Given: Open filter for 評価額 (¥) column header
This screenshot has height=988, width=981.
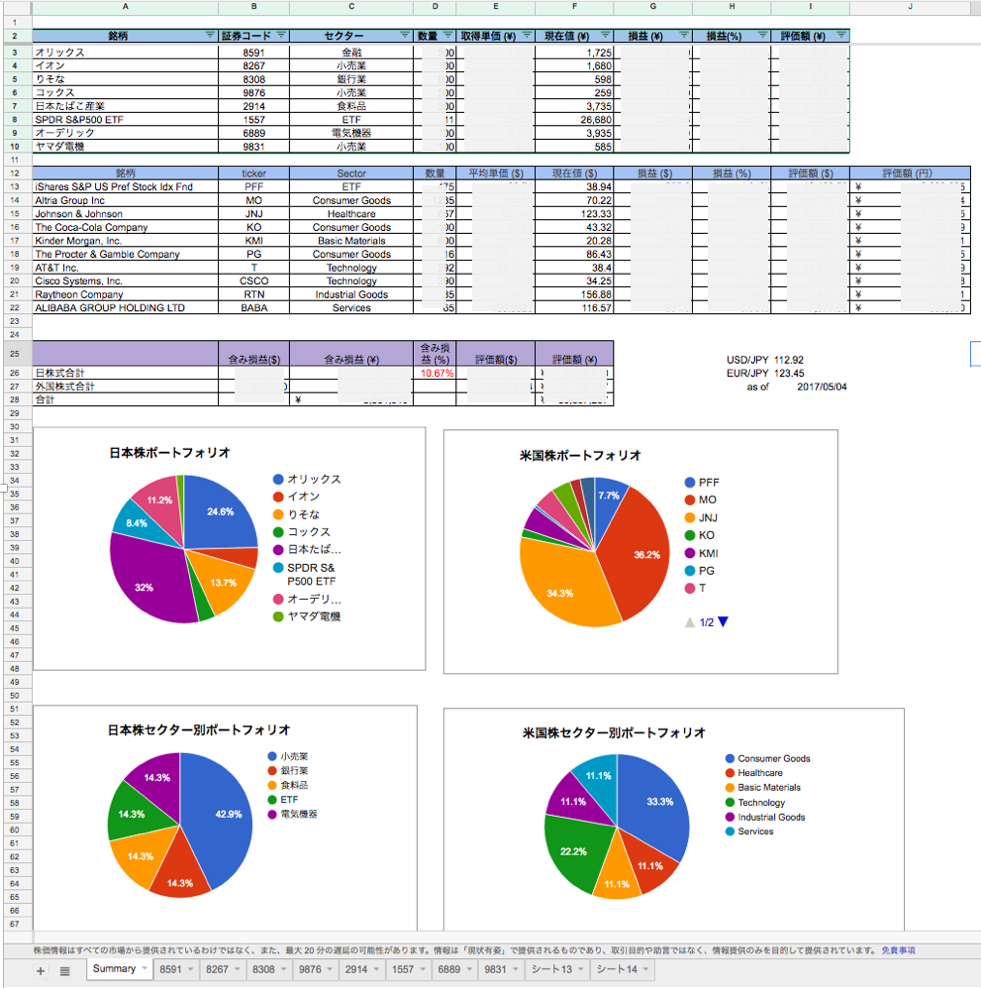Looking at the screenshot, I should (x=840, y=35).
